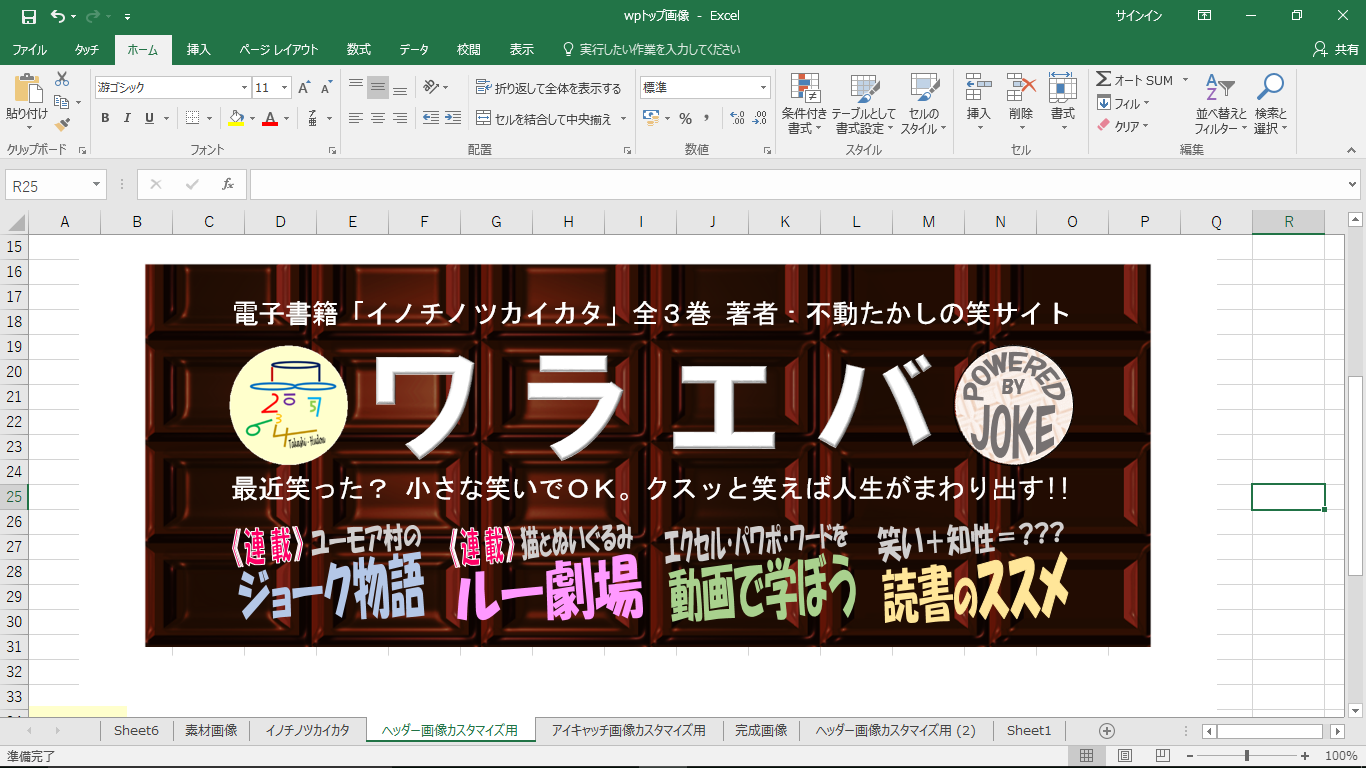Click the zoom slider handle
Screen dimensions: 1366x768
pos(1246,755)
